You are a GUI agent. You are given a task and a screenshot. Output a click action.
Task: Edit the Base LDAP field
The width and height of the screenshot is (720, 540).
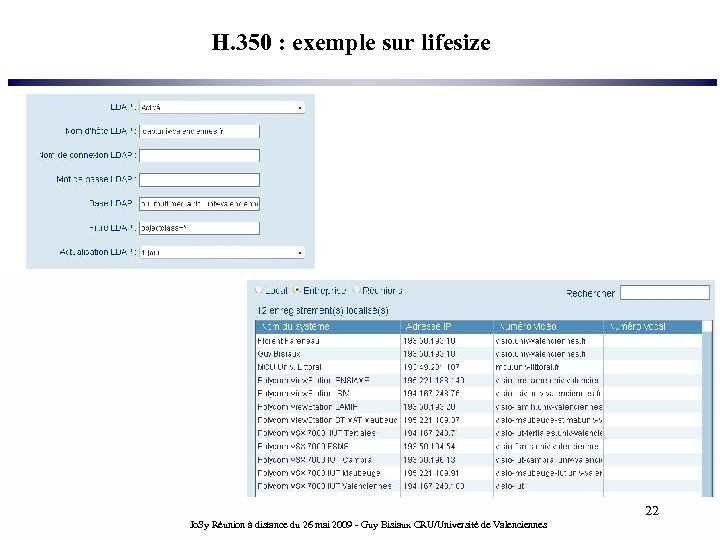[199, 204]
